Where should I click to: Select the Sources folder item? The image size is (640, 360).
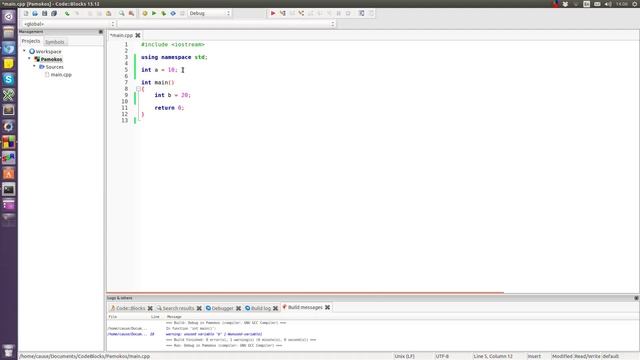[x=54, y=67]
